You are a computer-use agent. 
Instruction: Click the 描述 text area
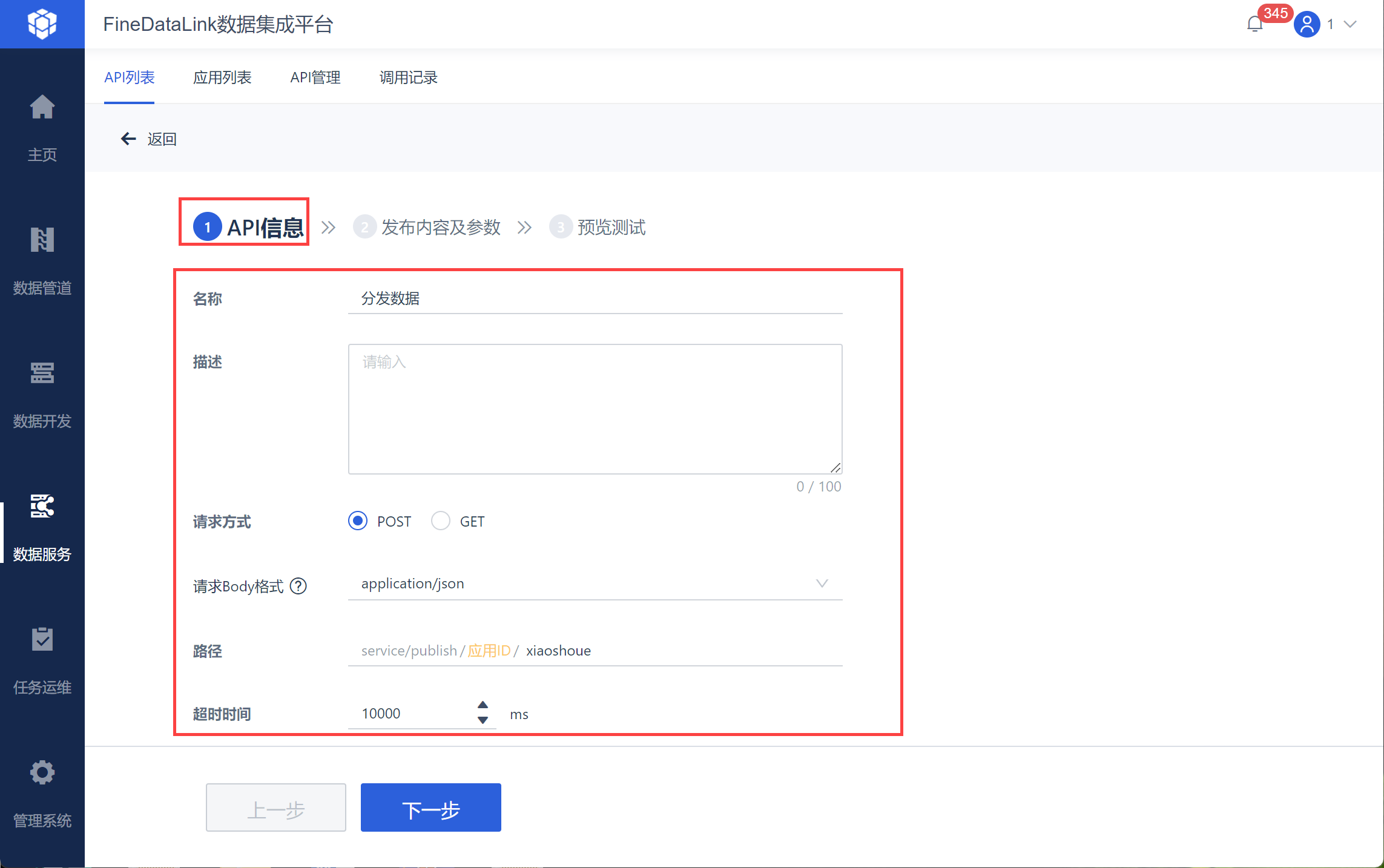pyautogui.click(x=595, y=409)
